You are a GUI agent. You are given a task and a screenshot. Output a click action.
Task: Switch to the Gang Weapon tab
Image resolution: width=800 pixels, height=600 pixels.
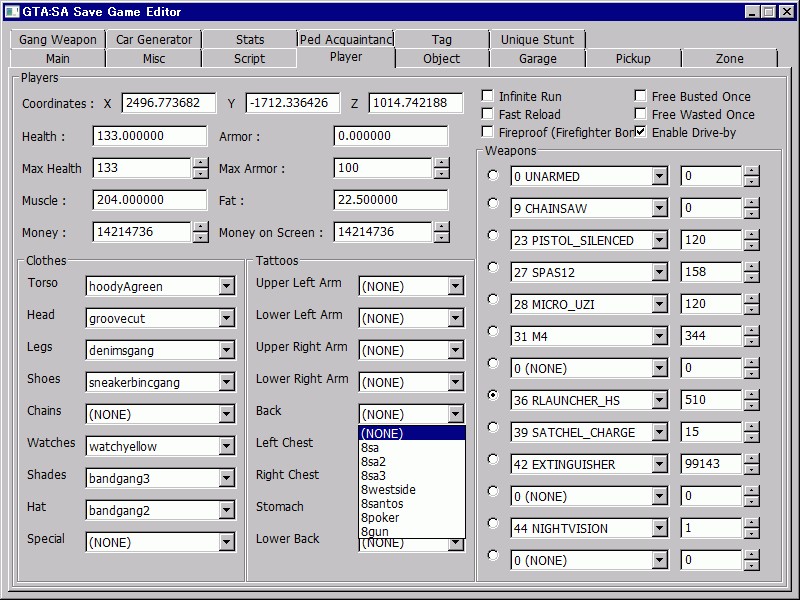(x=58, y=39)
